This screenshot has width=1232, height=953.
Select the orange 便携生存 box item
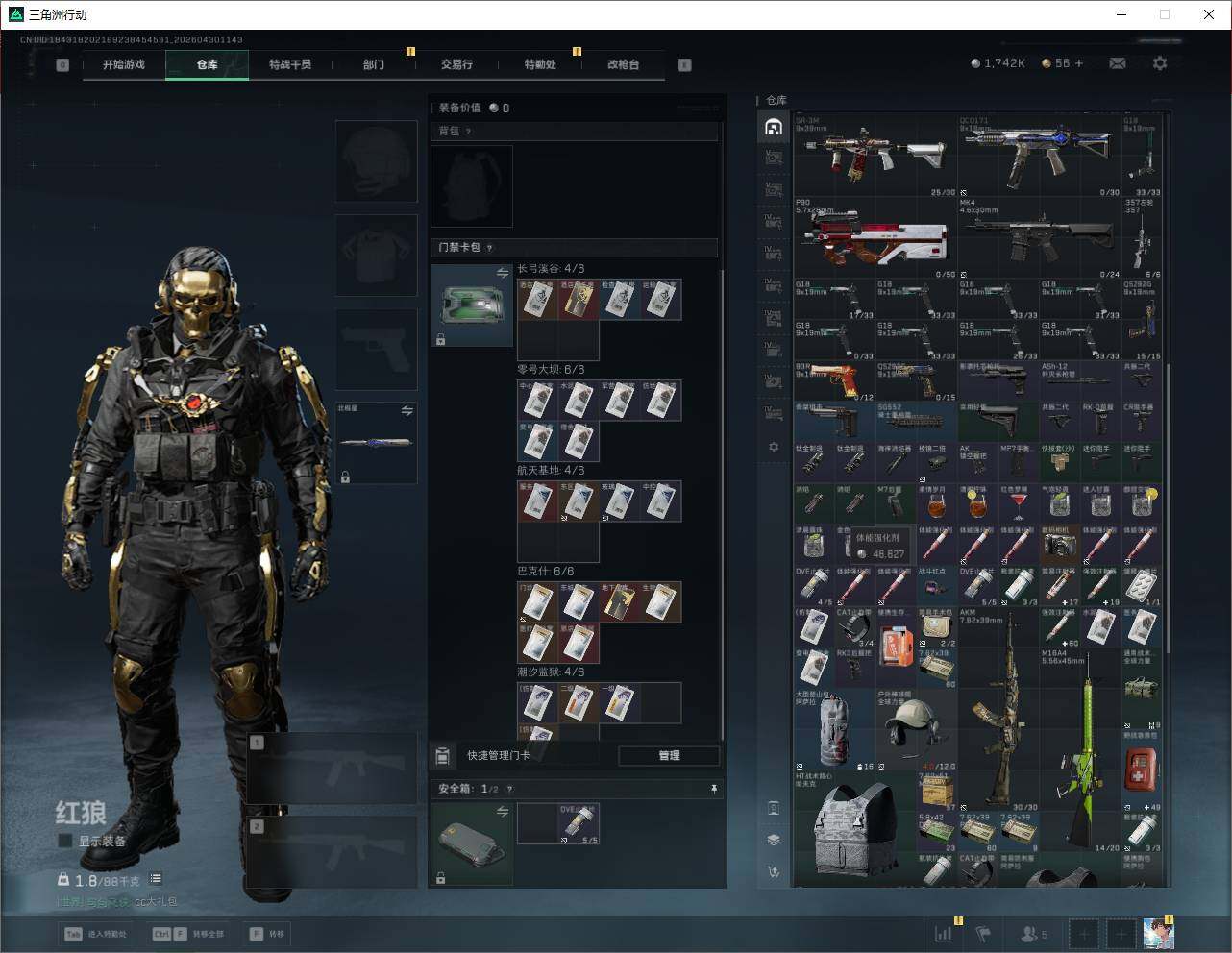pyautogui.click(x=897, y=648)
